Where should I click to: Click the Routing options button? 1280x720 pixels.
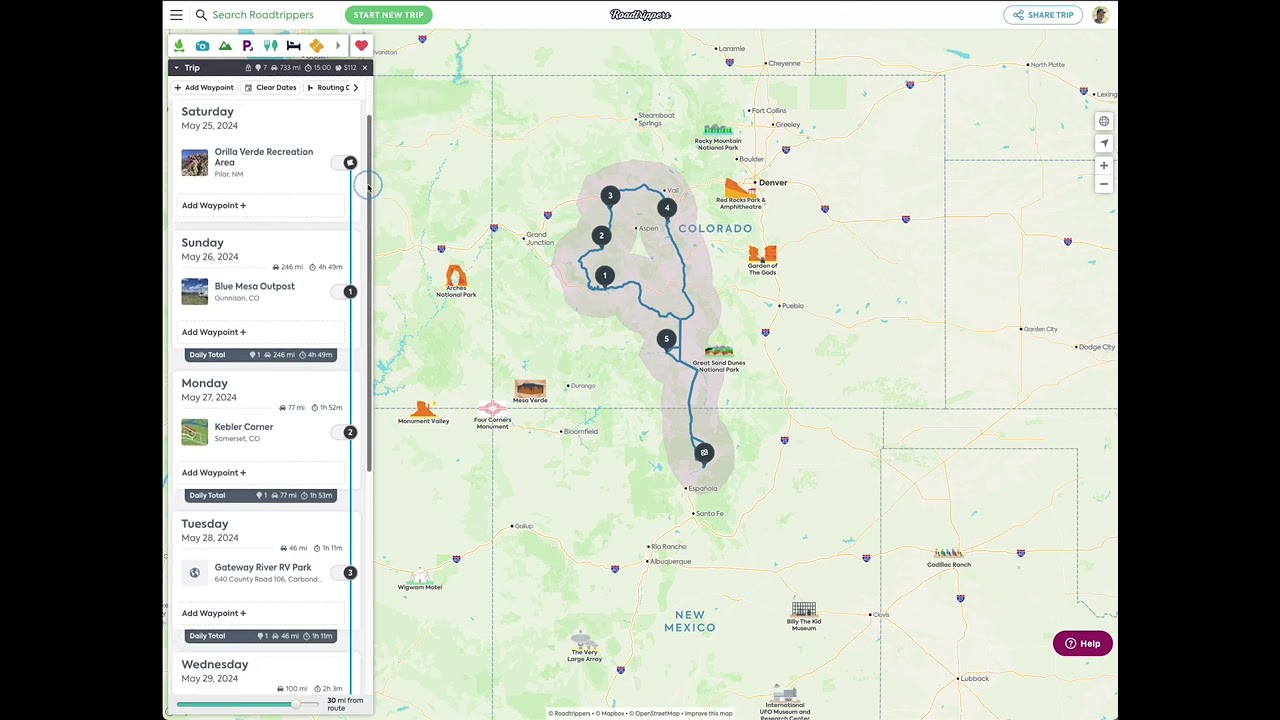[x=329, y=88]
